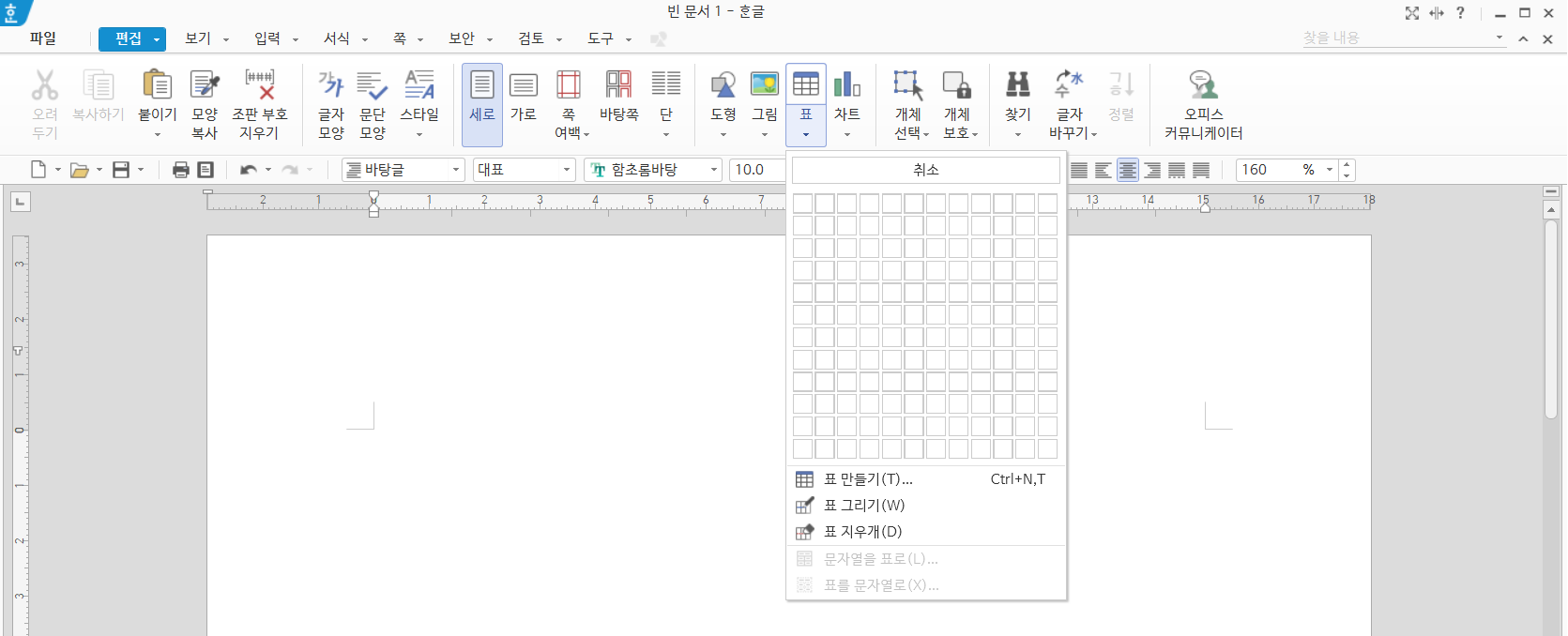
Task: Open the Tools (도구) menu
Action: [601, 38]
